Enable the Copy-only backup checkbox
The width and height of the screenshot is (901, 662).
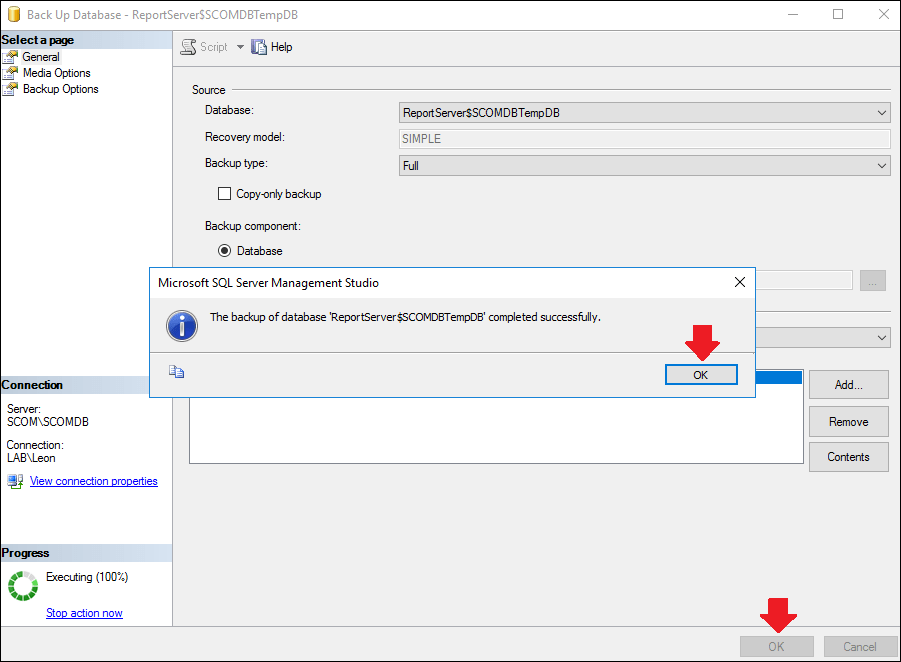(224, 194)
